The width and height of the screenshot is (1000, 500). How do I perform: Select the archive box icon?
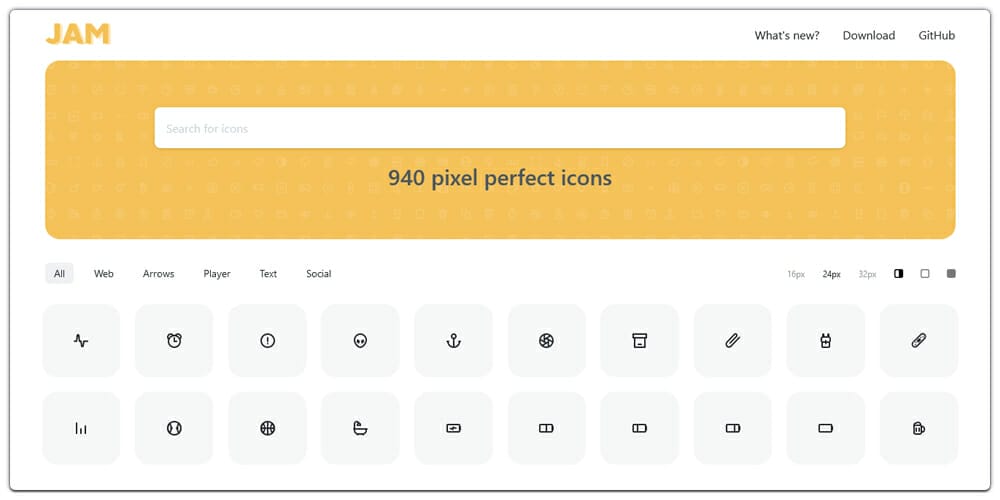(640, 341)
